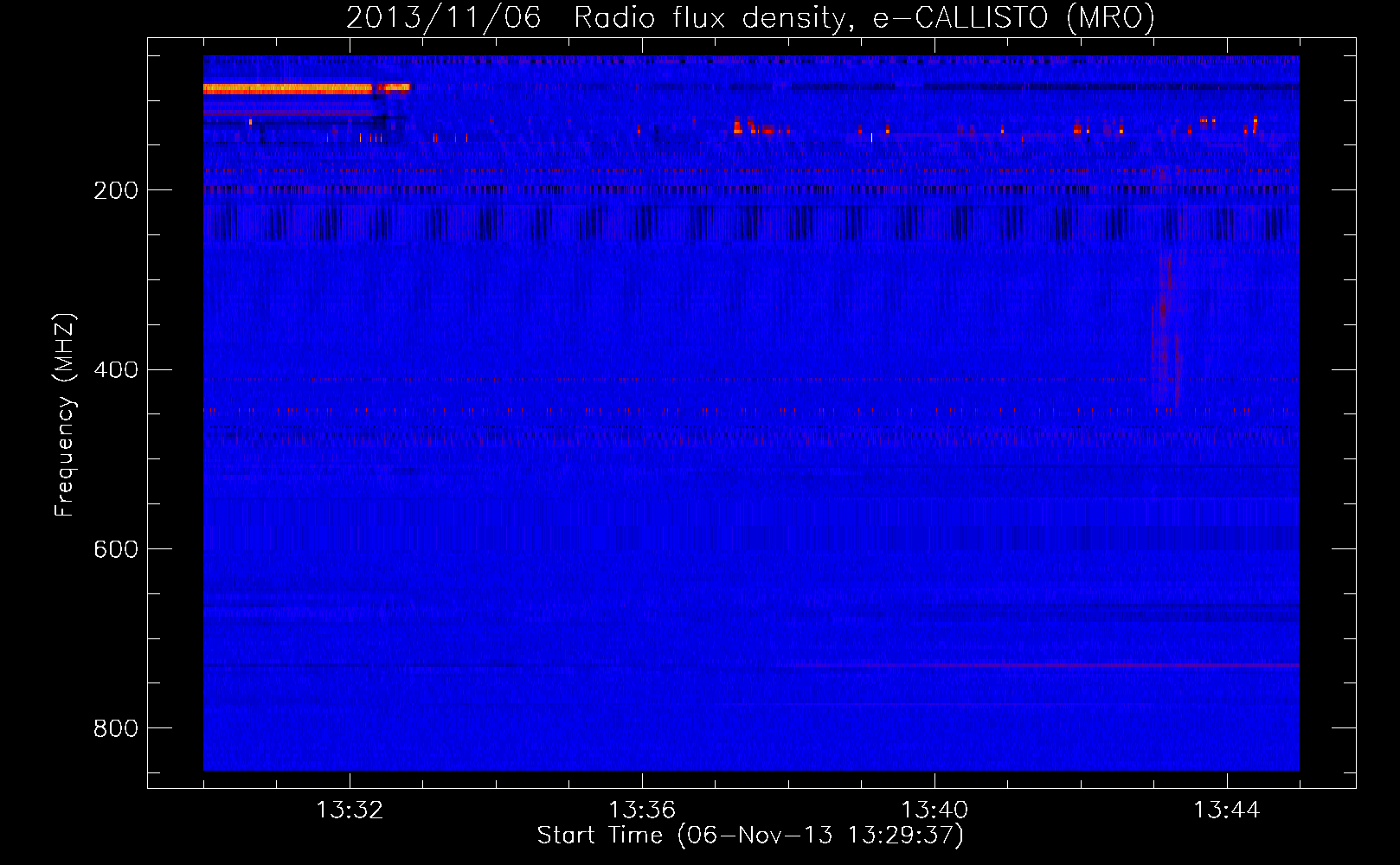Click the 13:40 time tick label
Viewport: 1400px width, 865px height.
[934, 811]
